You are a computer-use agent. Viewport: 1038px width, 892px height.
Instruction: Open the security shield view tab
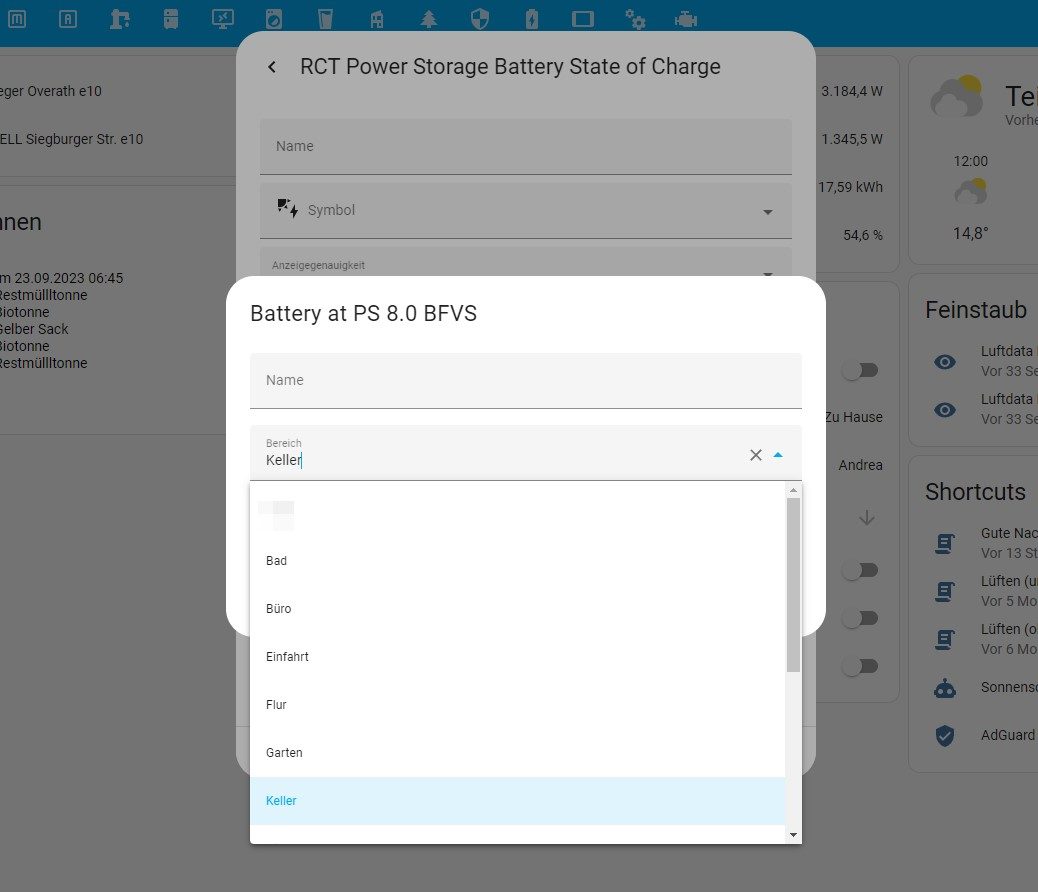coord(480,19)
